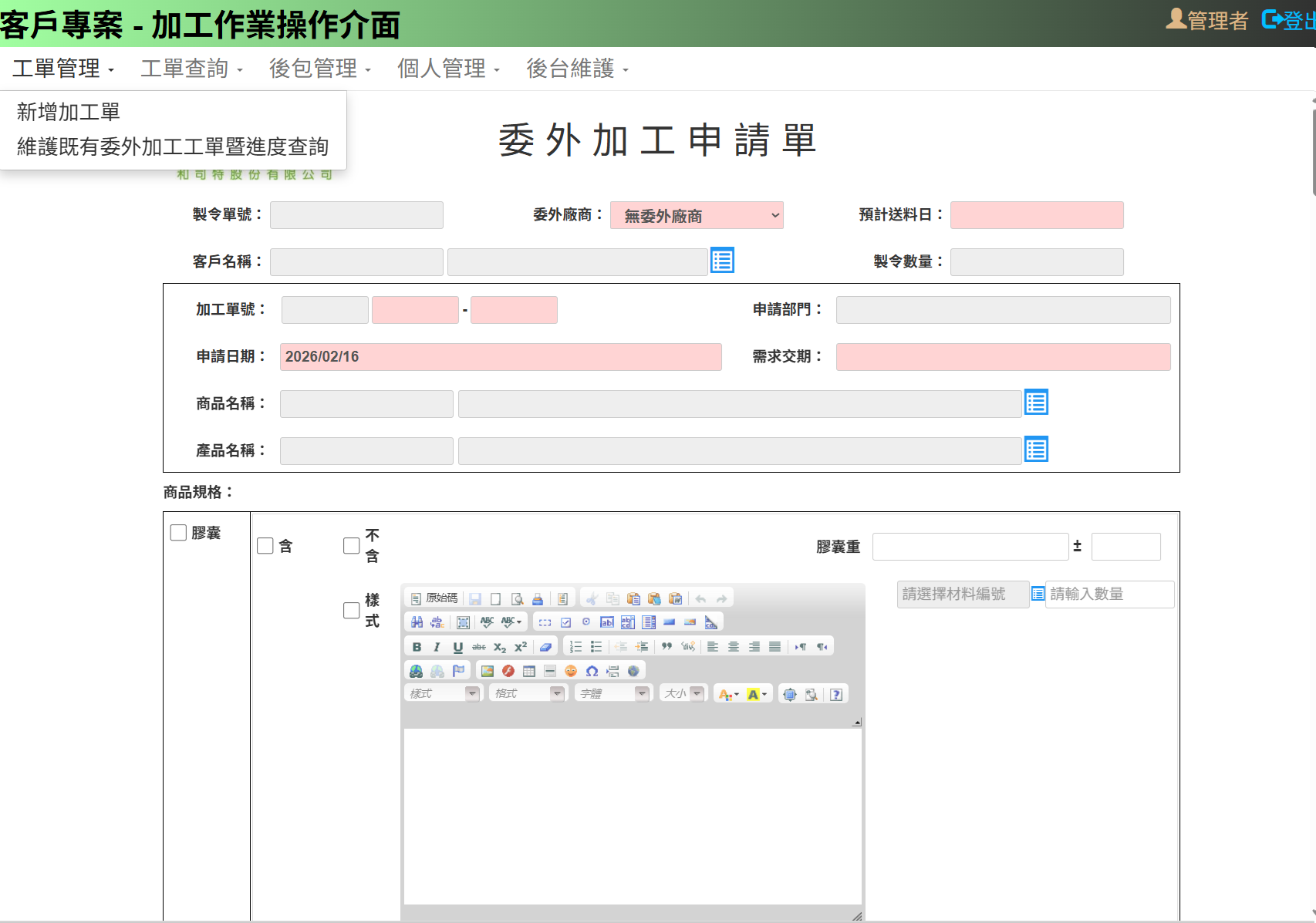
Task: Align text left in editor
Action: [x=713, y=647]
